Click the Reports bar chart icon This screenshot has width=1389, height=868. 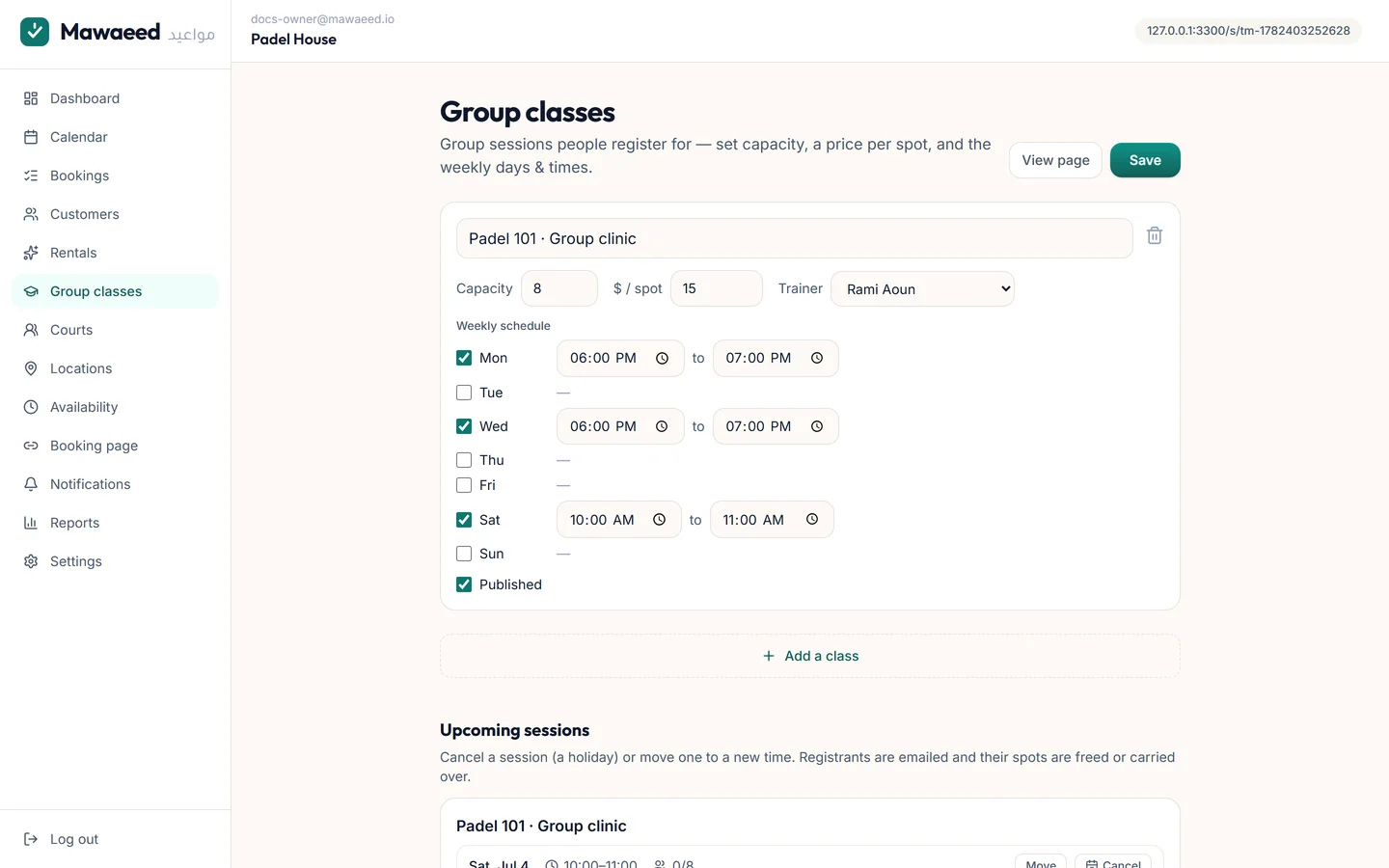click(31, 523)
